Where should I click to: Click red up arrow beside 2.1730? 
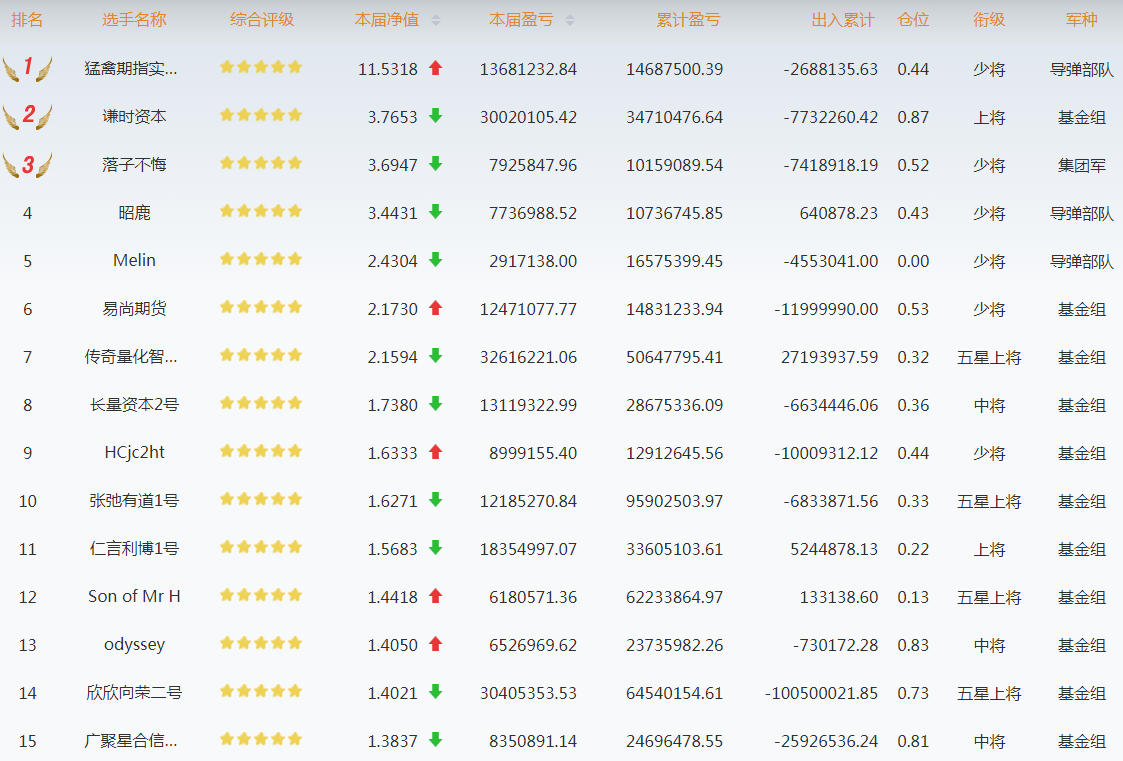click(x=435, y=308)
